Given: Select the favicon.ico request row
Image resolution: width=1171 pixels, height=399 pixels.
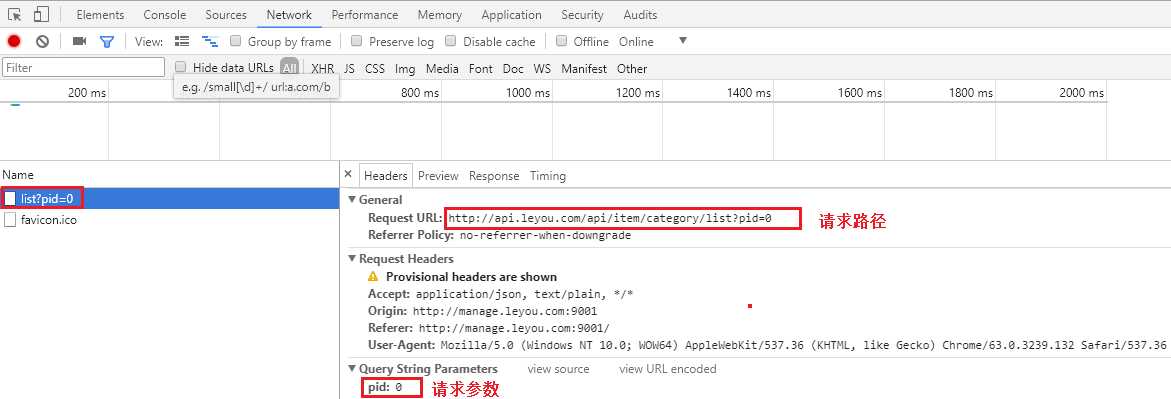Looking at the screenshot, I should click(x=170, y=220).
